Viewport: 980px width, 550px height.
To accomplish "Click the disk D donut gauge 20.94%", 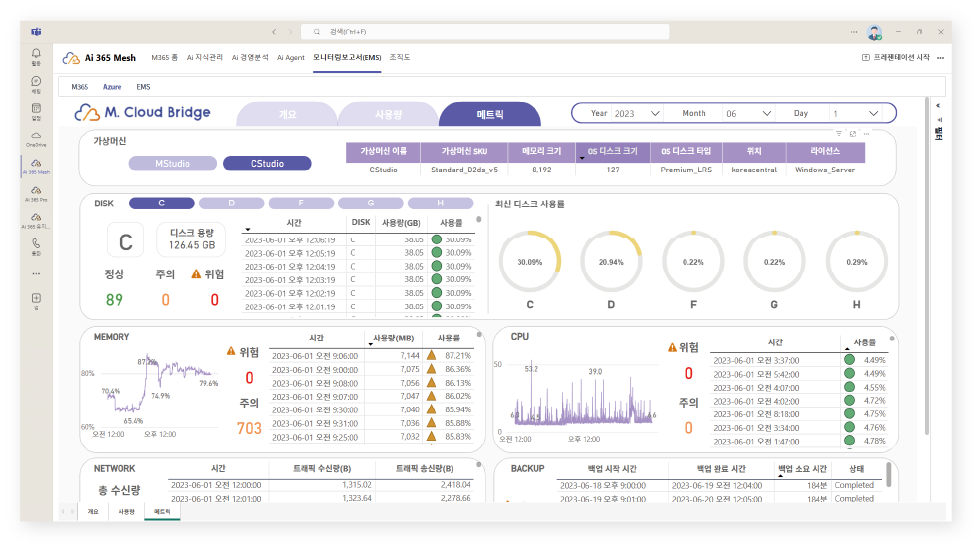I will pos(611,262).
